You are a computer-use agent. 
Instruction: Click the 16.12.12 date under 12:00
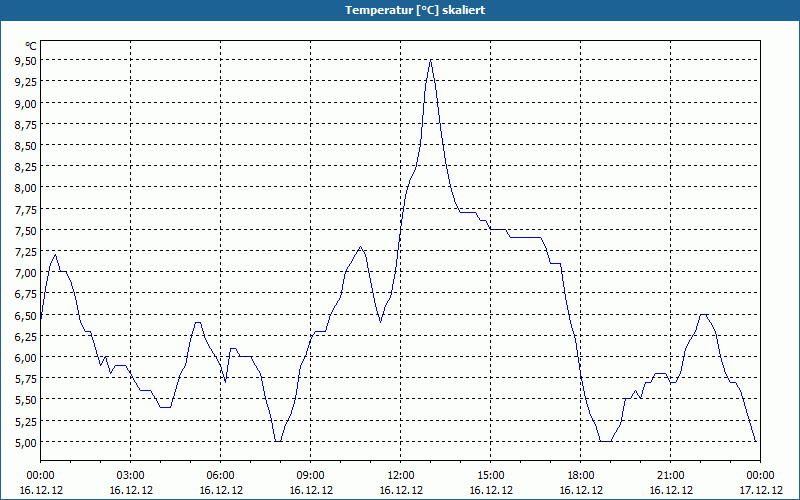click(401, 490)
